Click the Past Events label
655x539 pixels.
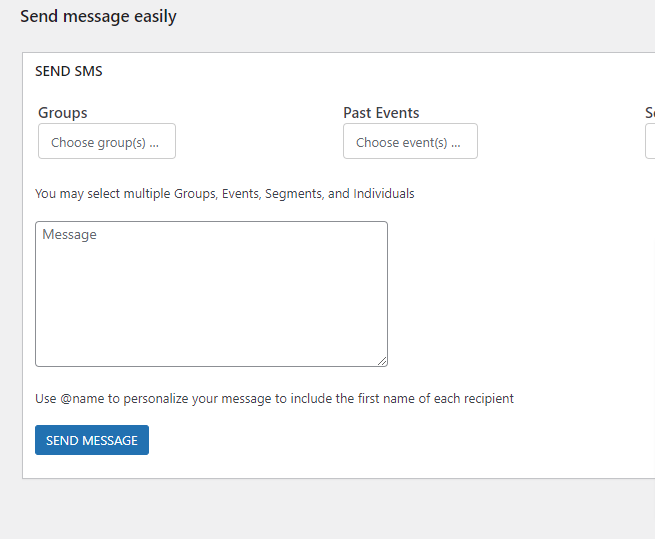coord(381,113)
